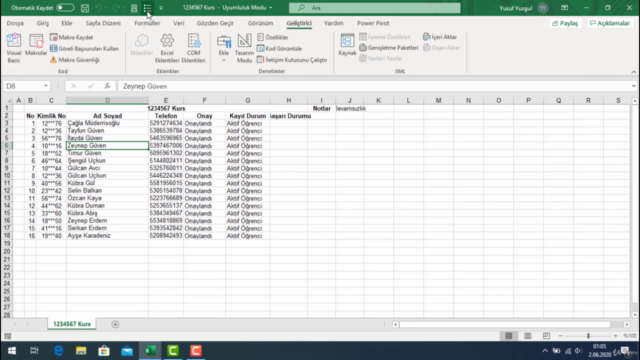Switch to Page Break Preview in status bar
The image size is (640, 360).
click(546, 336)
